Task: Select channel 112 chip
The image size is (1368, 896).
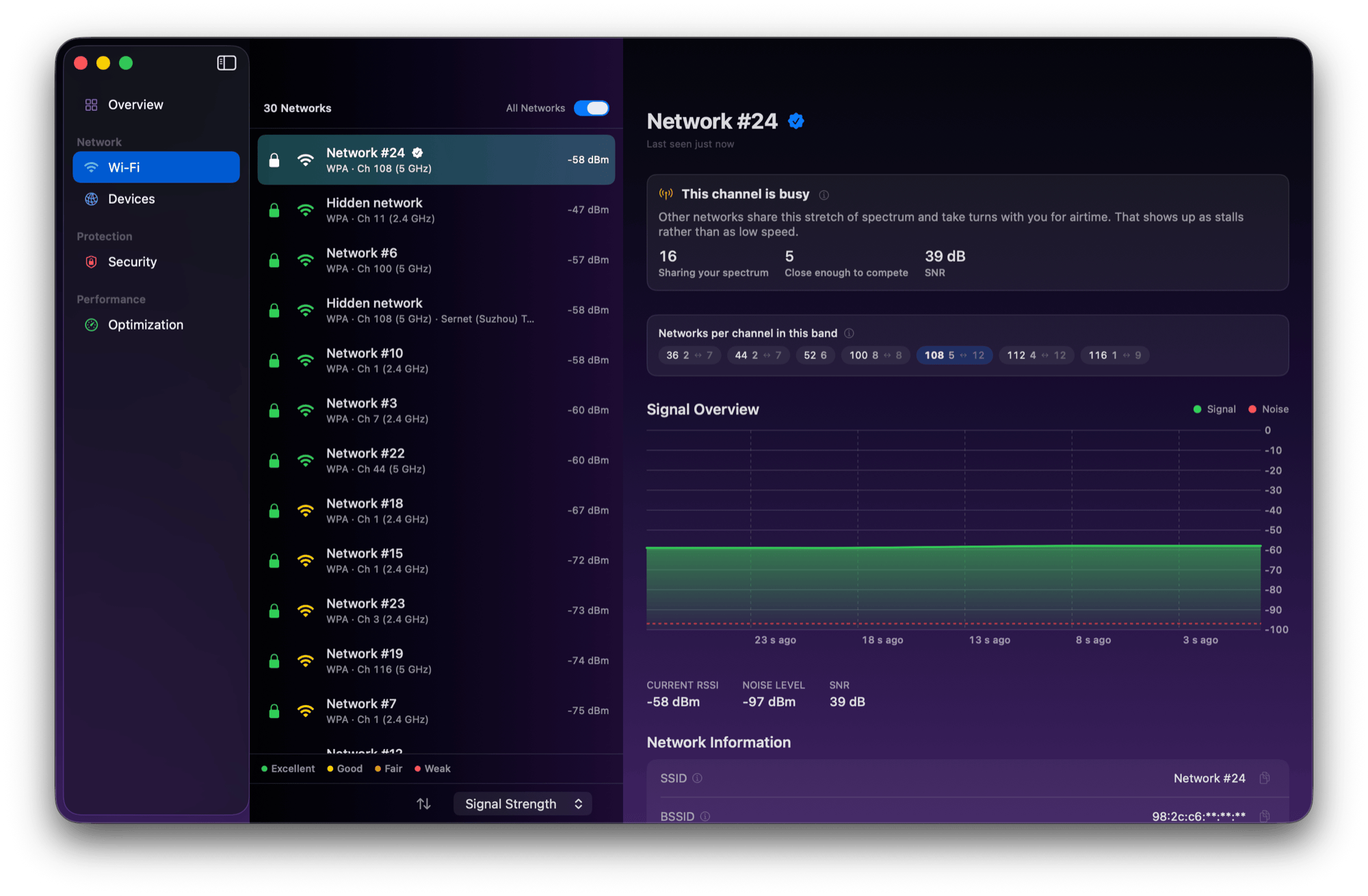Action: pyautogui.click(x=1036, y=355)
